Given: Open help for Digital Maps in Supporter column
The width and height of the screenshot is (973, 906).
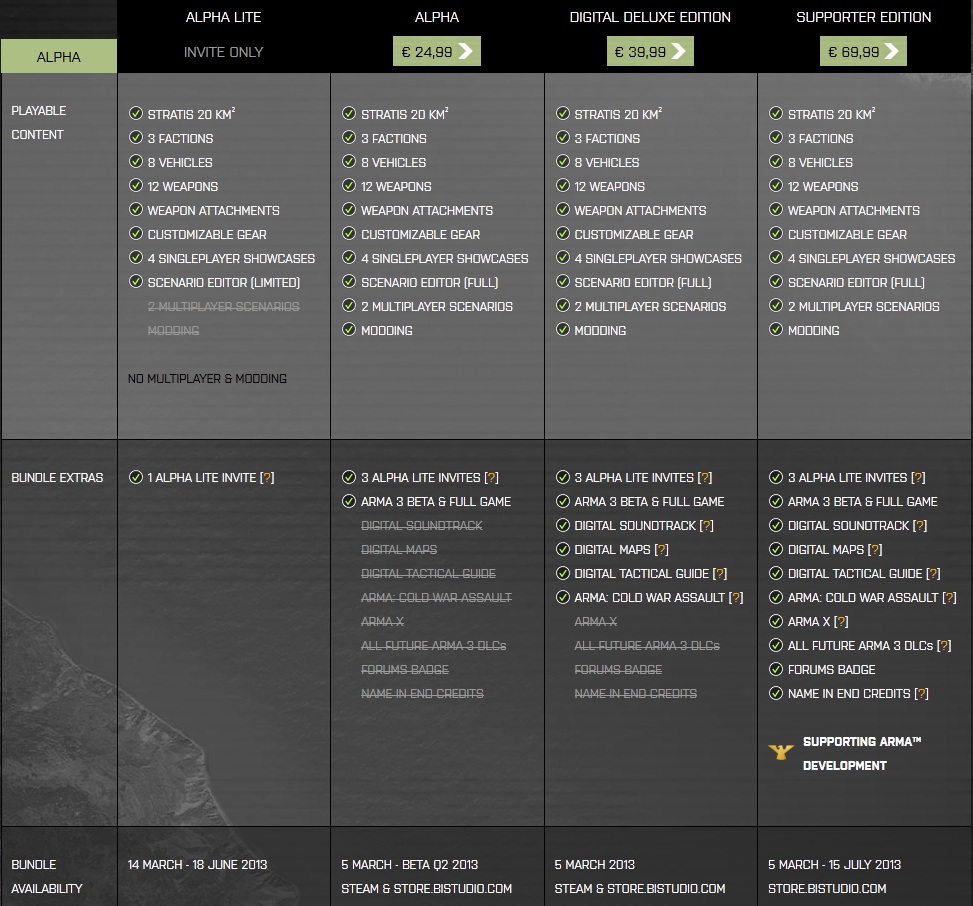Looking at the screenshot, I should coord(875,550).
